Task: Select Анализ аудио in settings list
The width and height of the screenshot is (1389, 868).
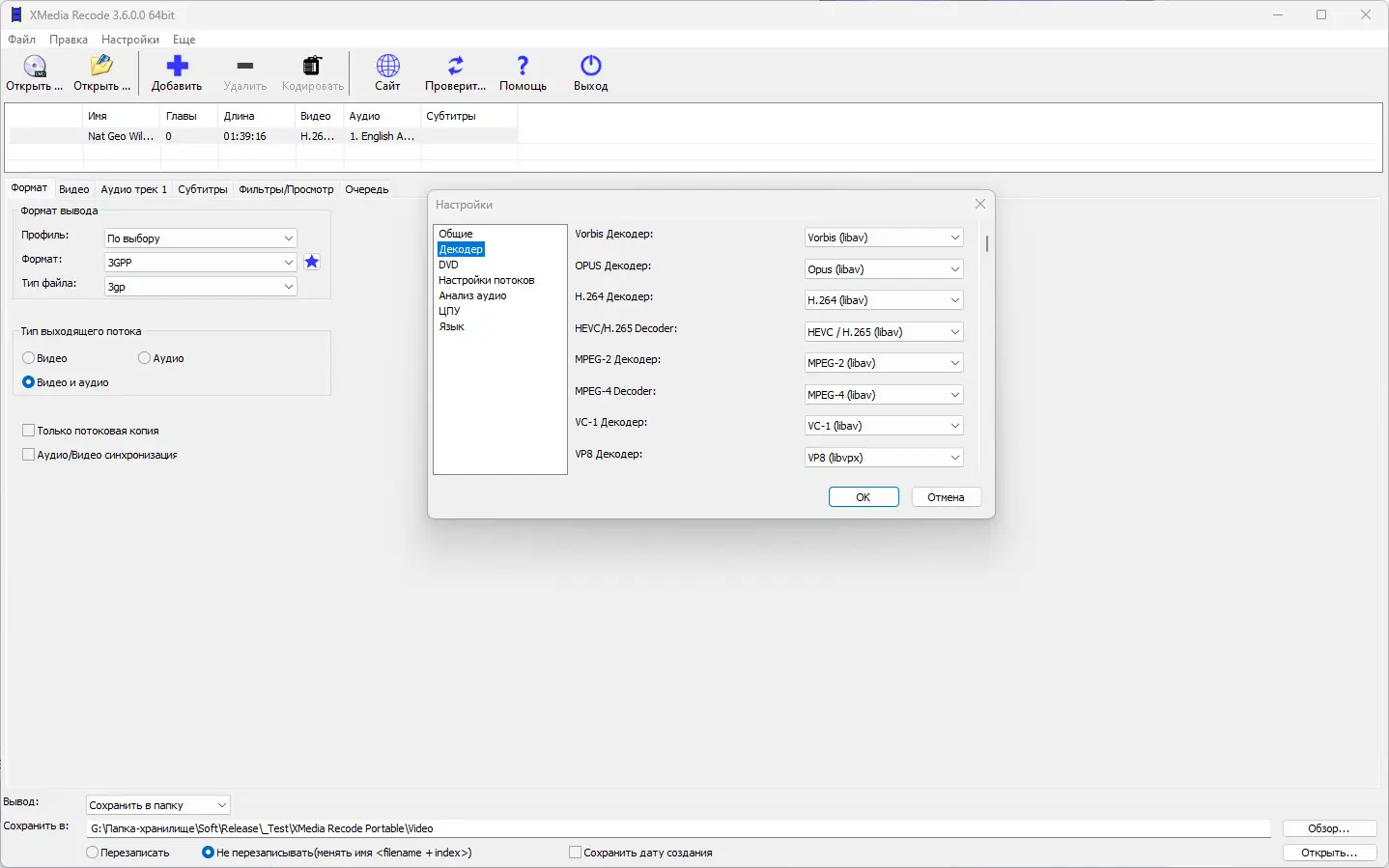Action: coord(472,295)
